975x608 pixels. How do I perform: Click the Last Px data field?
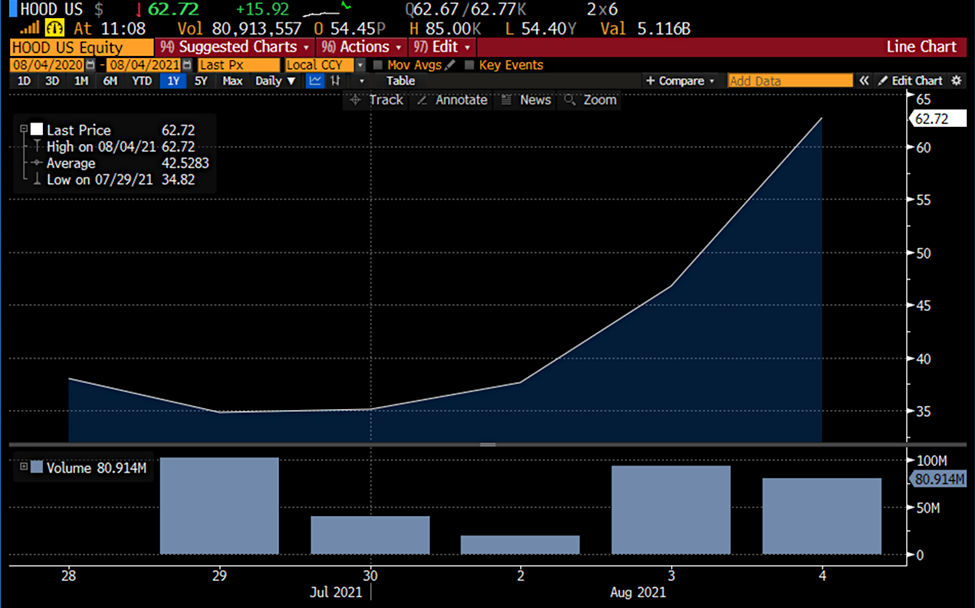239,65
